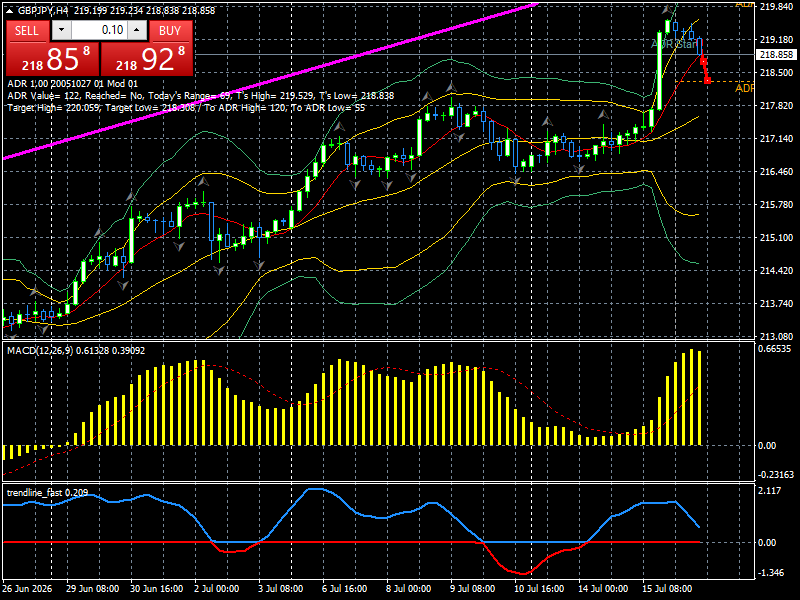Click the 216.460 price axis value
Image resolution: width=800 pixels, height=600 pixels.
pos(777,172)
